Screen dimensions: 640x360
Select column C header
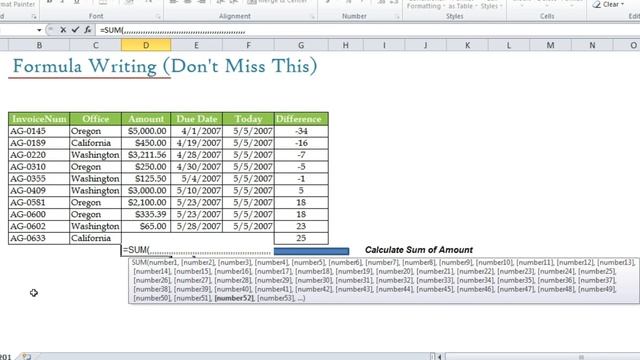[x=96, y=45]
